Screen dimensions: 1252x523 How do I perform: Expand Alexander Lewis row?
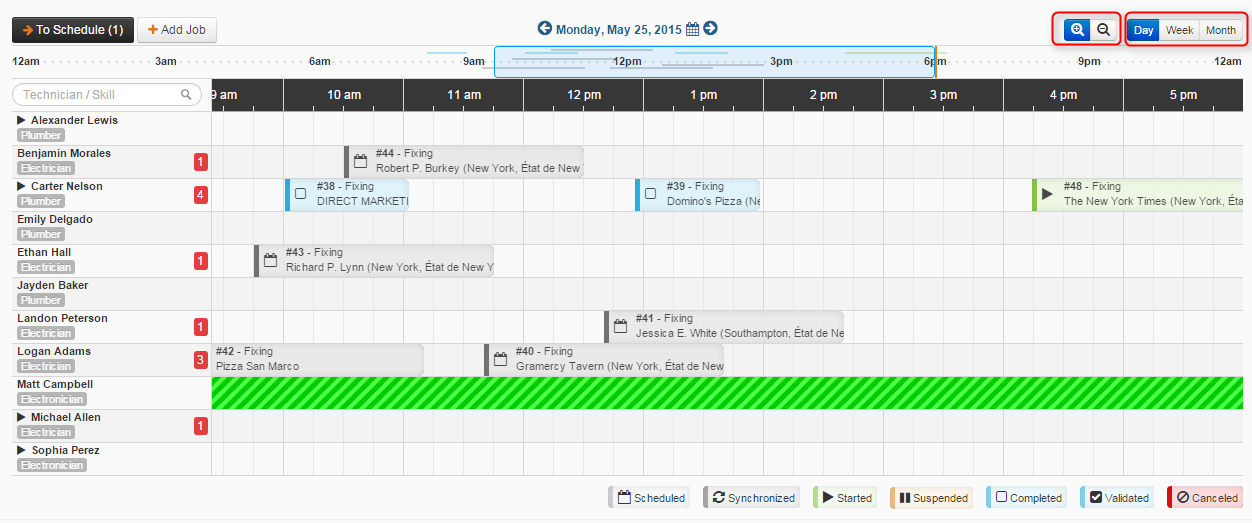coord(22,120)
